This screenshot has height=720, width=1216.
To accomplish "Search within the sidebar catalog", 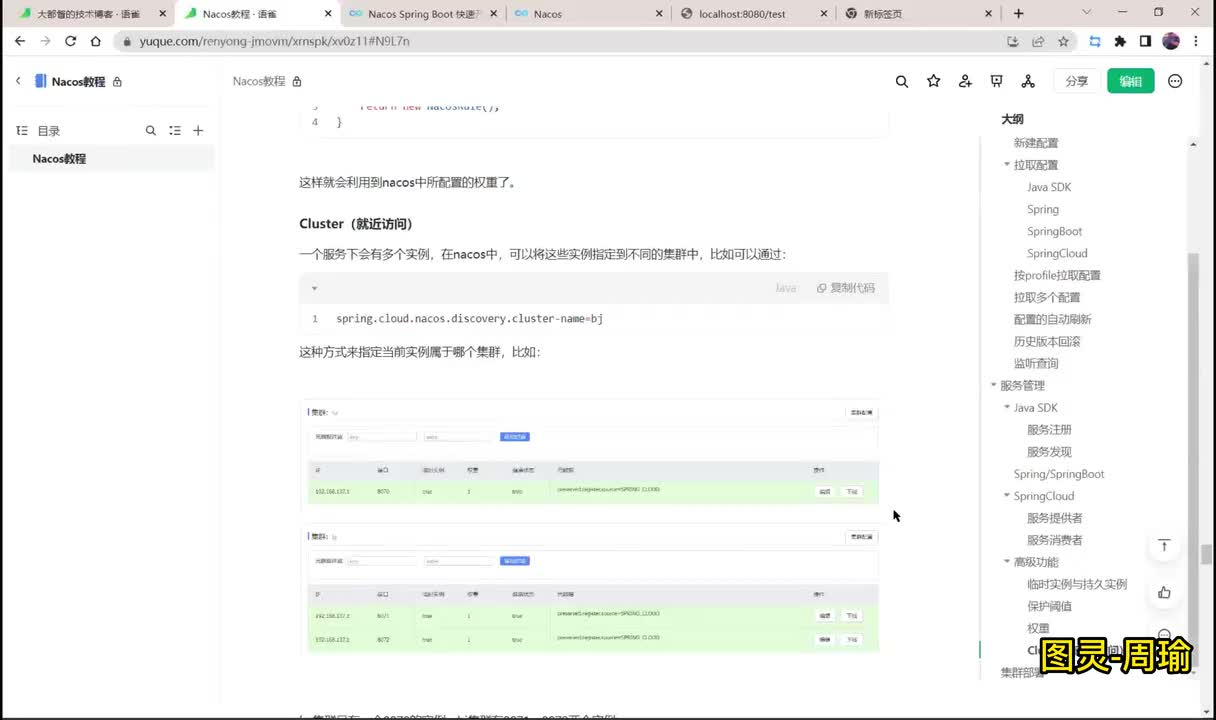I will click(x=151, y=131).
